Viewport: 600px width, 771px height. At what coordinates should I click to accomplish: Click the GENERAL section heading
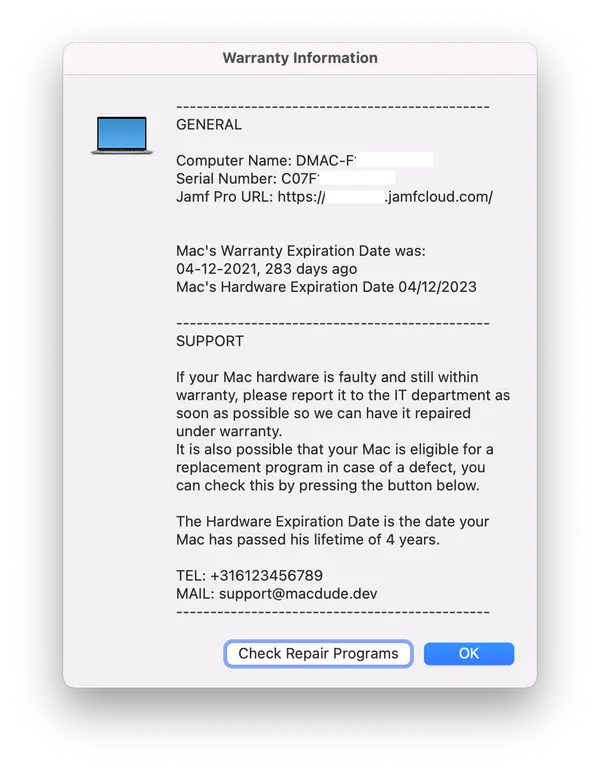(209, 124)
